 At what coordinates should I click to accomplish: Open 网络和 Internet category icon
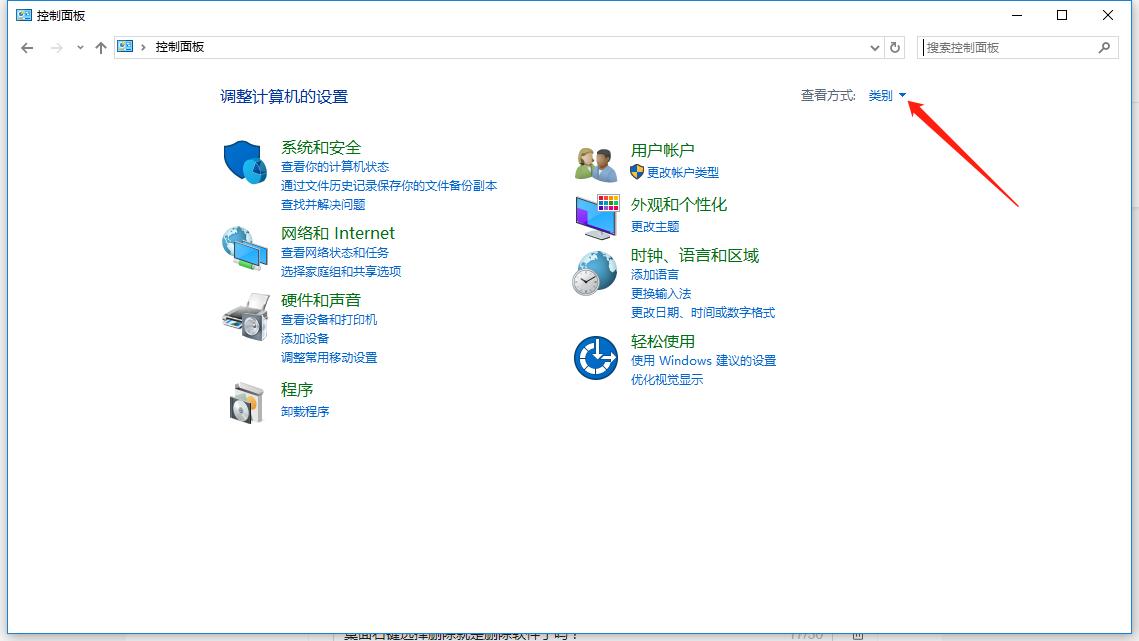click(243, 245)
